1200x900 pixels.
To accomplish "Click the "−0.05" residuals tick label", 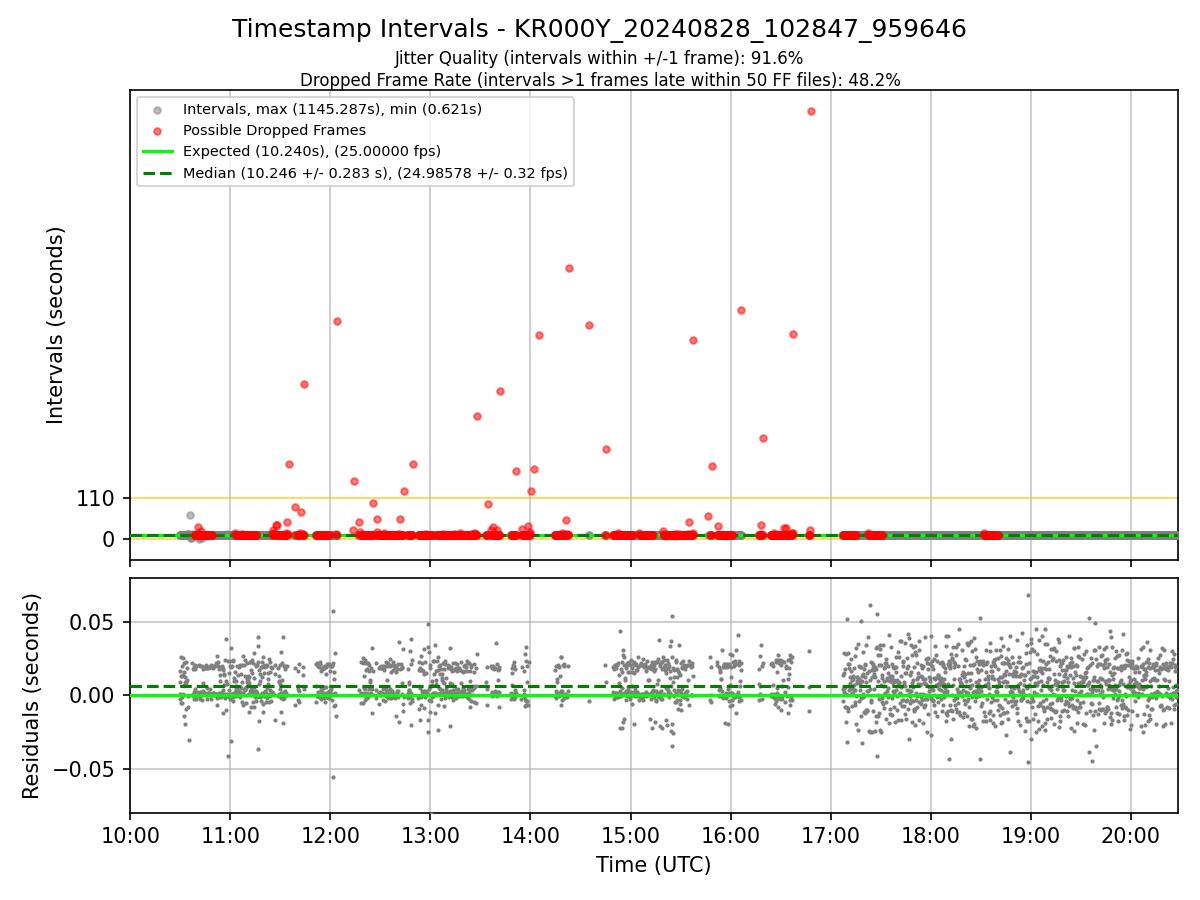I will [85, 770].
